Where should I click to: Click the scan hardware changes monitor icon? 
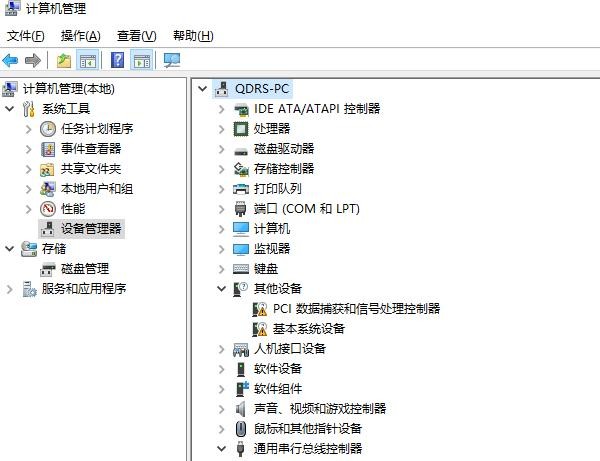tap(172, 60)
